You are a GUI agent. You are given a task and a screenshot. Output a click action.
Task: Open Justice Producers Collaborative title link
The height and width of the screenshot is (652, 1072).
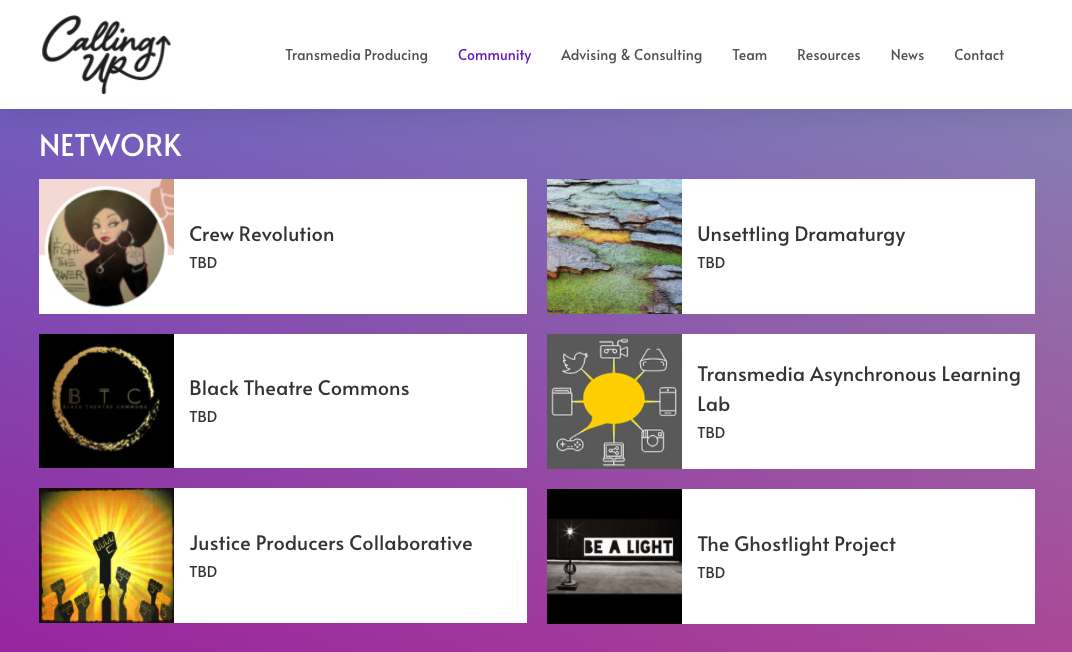click(x=330, y=543)
